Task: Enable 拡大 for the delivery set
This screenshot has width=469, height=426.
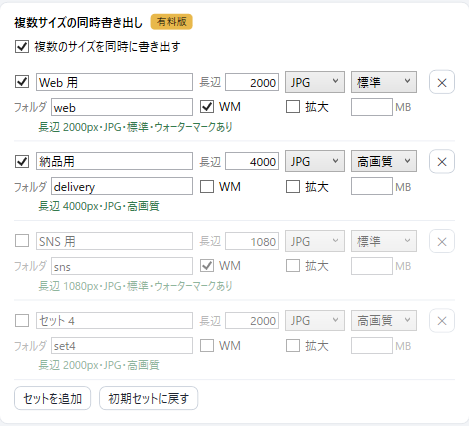Action: point(293,186)
